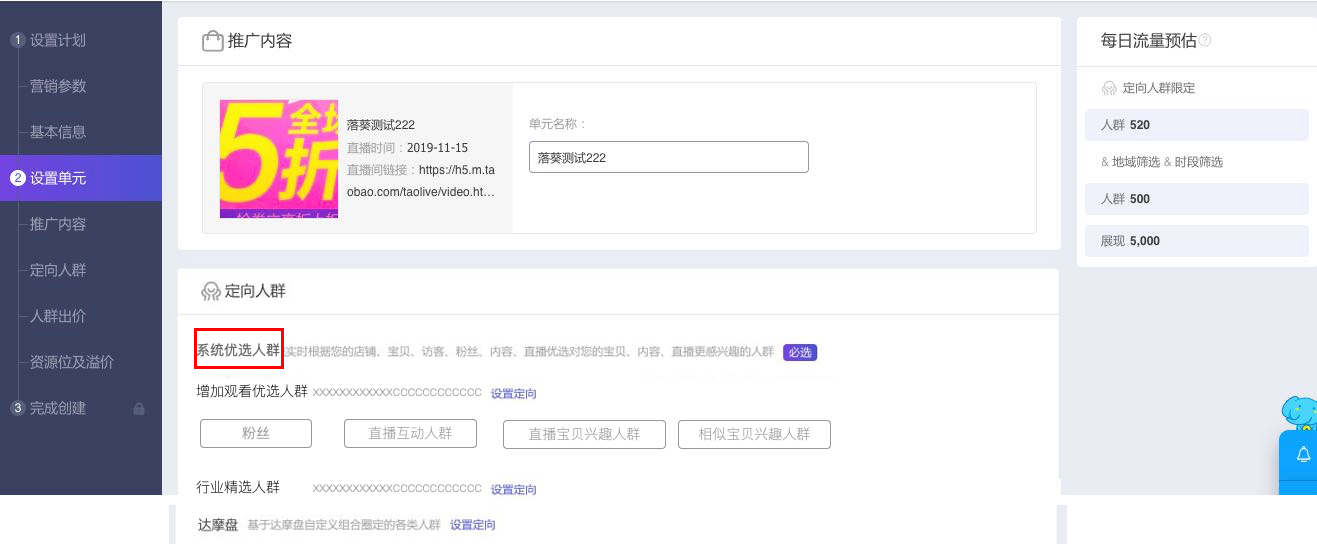Click 设置定向 for 达摩盘

pos(473,525)
